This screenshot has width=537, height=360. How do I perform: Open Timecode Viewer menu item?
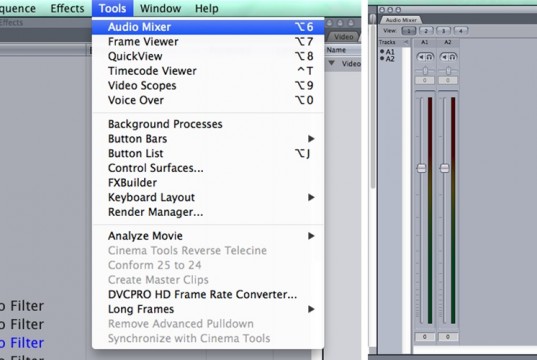pos(208,71)
